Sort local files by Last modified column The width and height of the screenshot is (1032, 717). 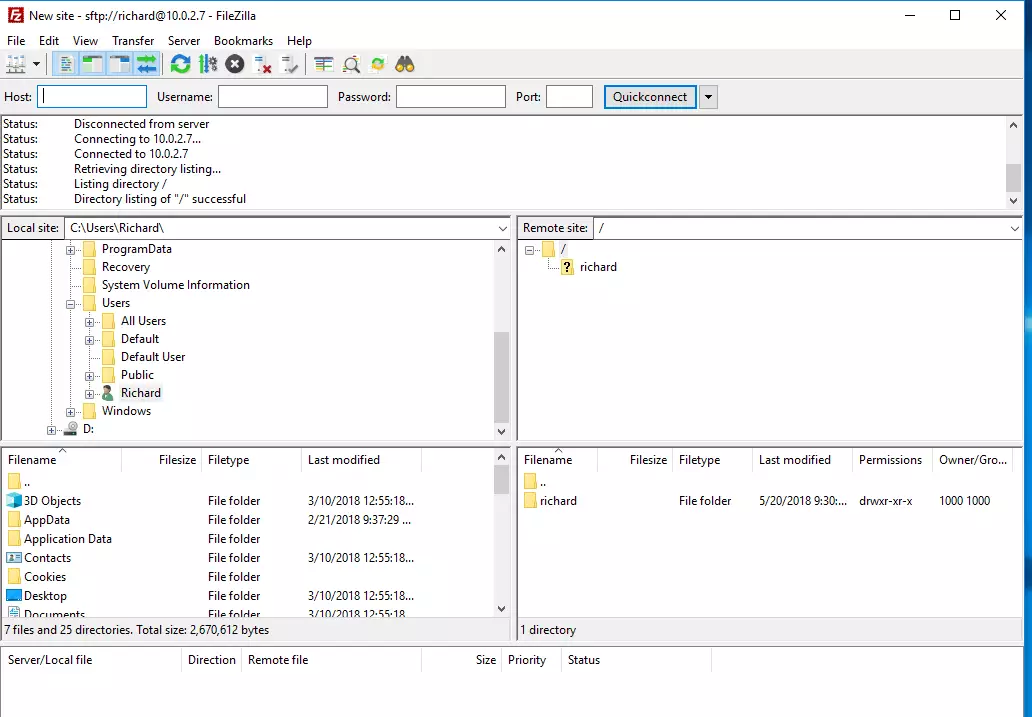coord(361,460)
